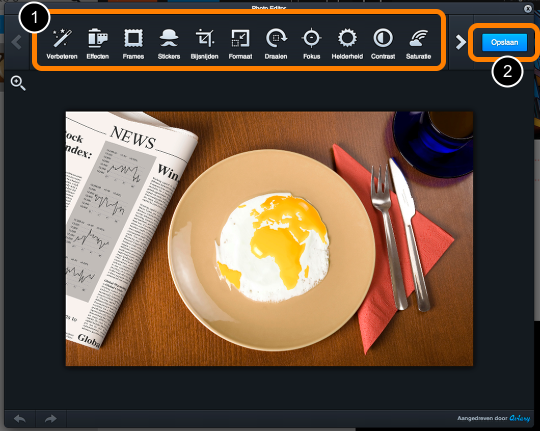Viewport: 540px width, 431px height.
Task: Select the Draaien rotate tool
Action: coord(276,44)
